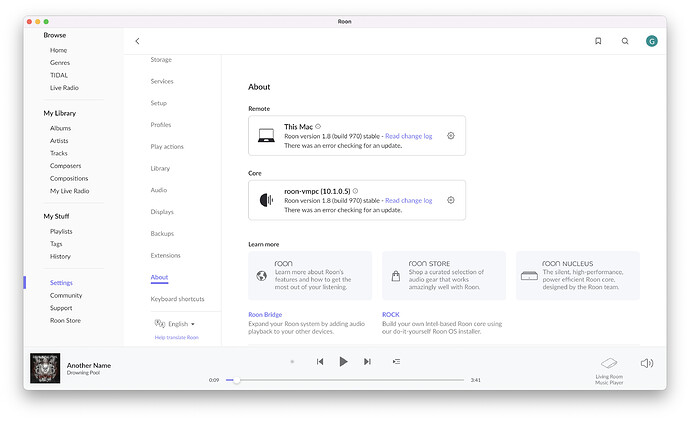Open Playlists in My Stuff
The height and width of the screenshot is (421, 690).
tap(61, 231)
